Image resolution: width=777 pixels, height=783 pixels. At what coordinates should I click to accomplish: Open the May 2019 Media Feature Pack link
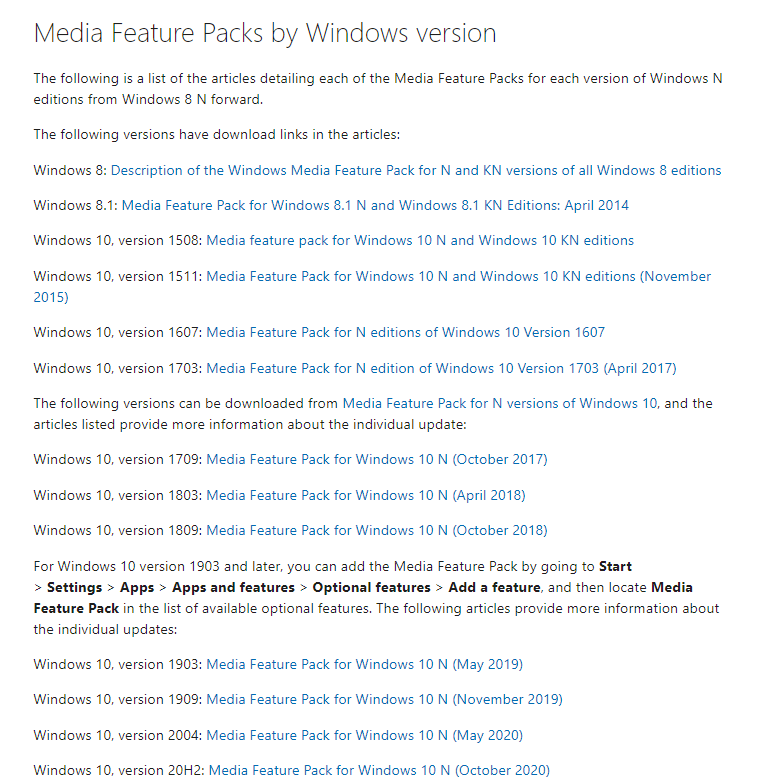364,664
